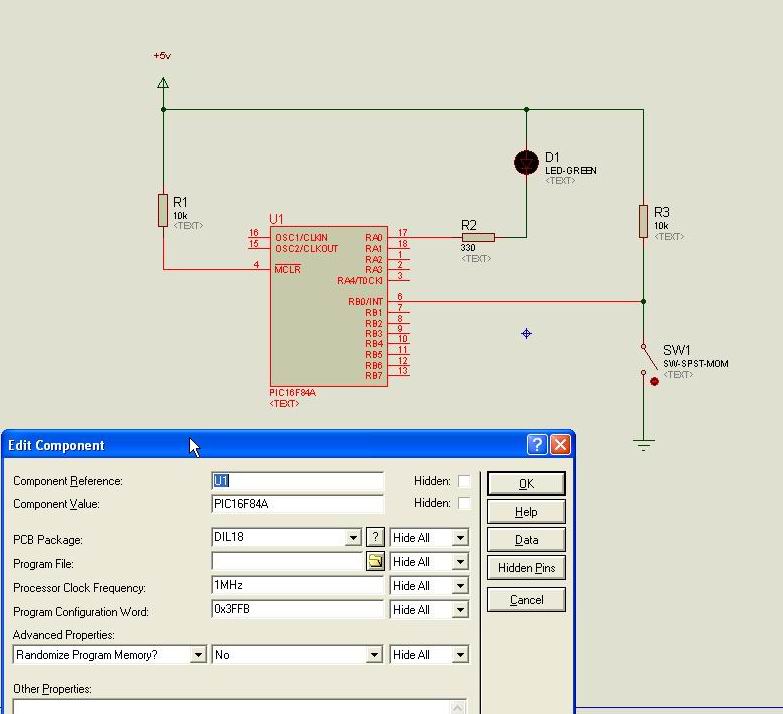
Task: Click the OK button
Action: 526,484
